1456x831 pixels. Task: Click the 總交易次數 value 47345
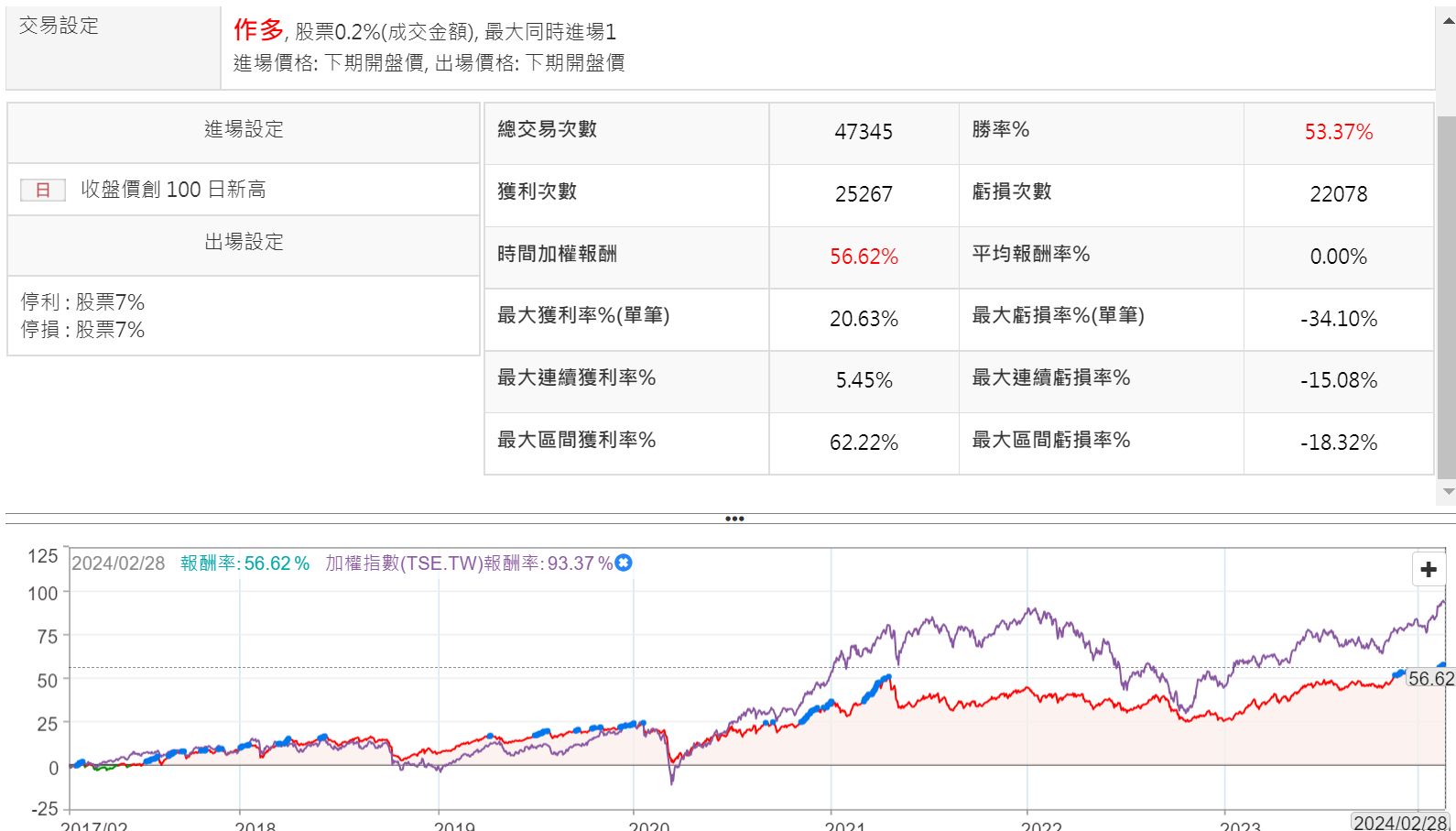click(x=863, y=132)
